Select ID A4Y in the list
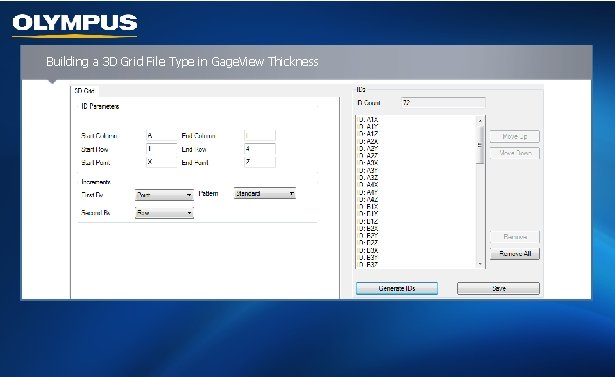 tap(368, 192)
